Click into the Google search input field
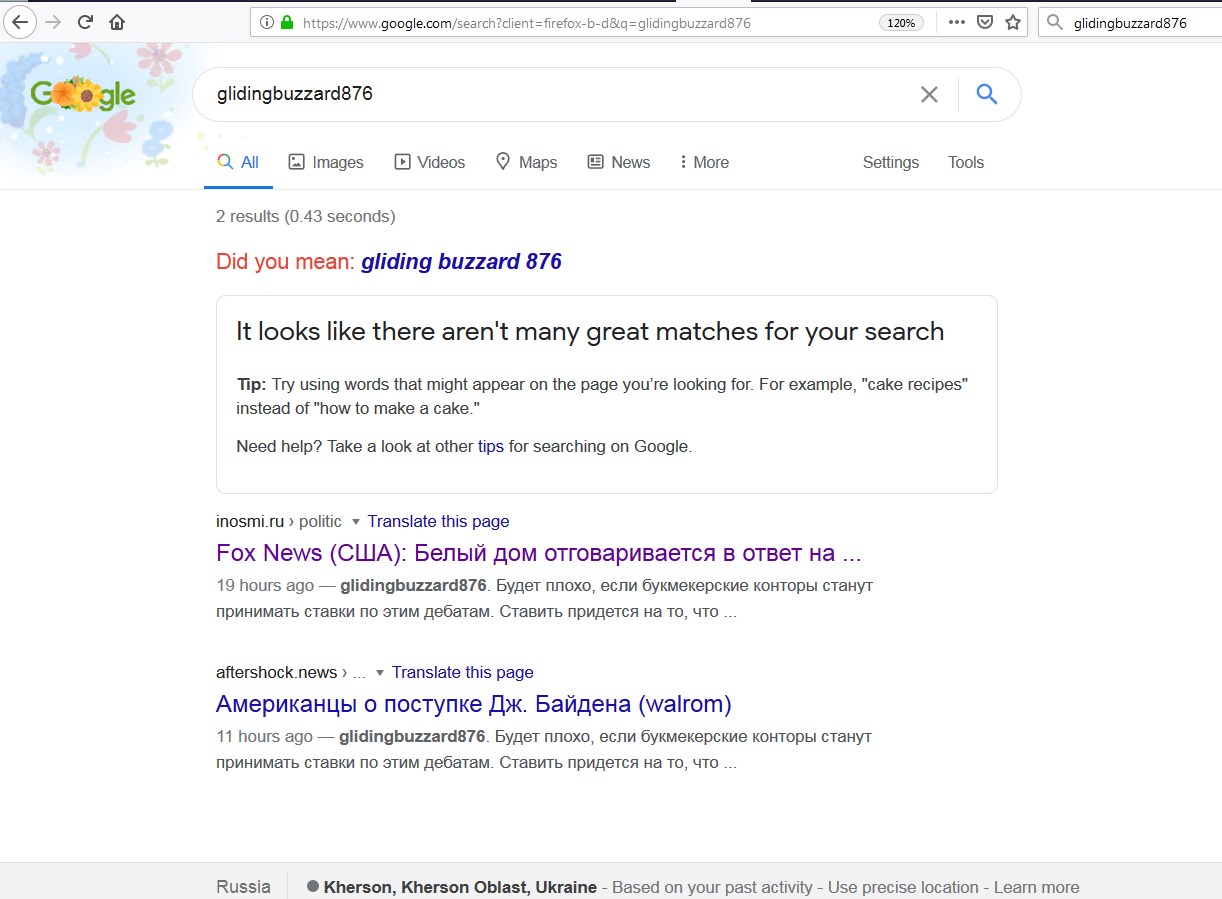1222x899 pixels. [x=550, y=95]
